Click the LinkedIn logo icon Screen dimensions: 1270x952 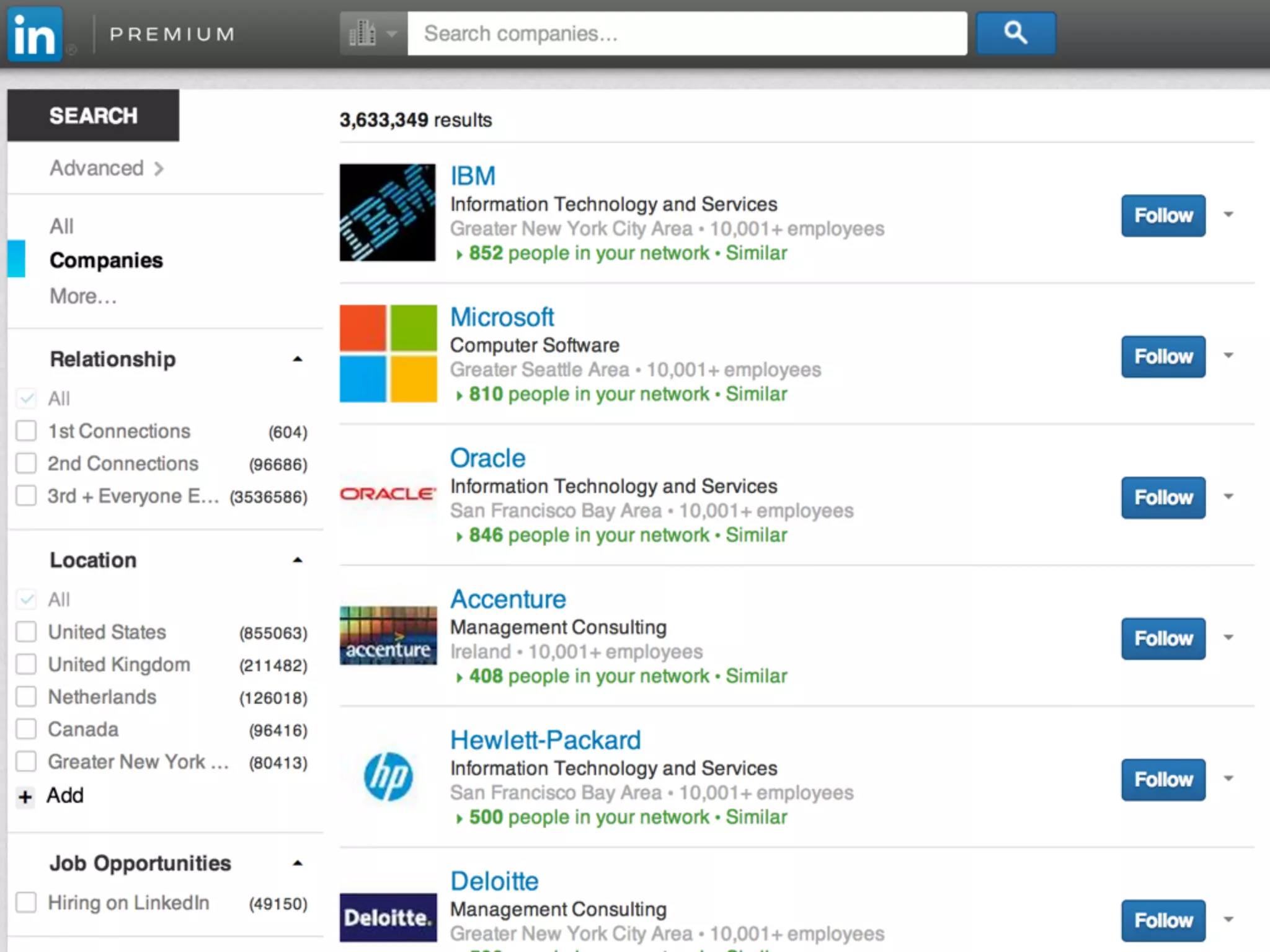tap(35, 34)
